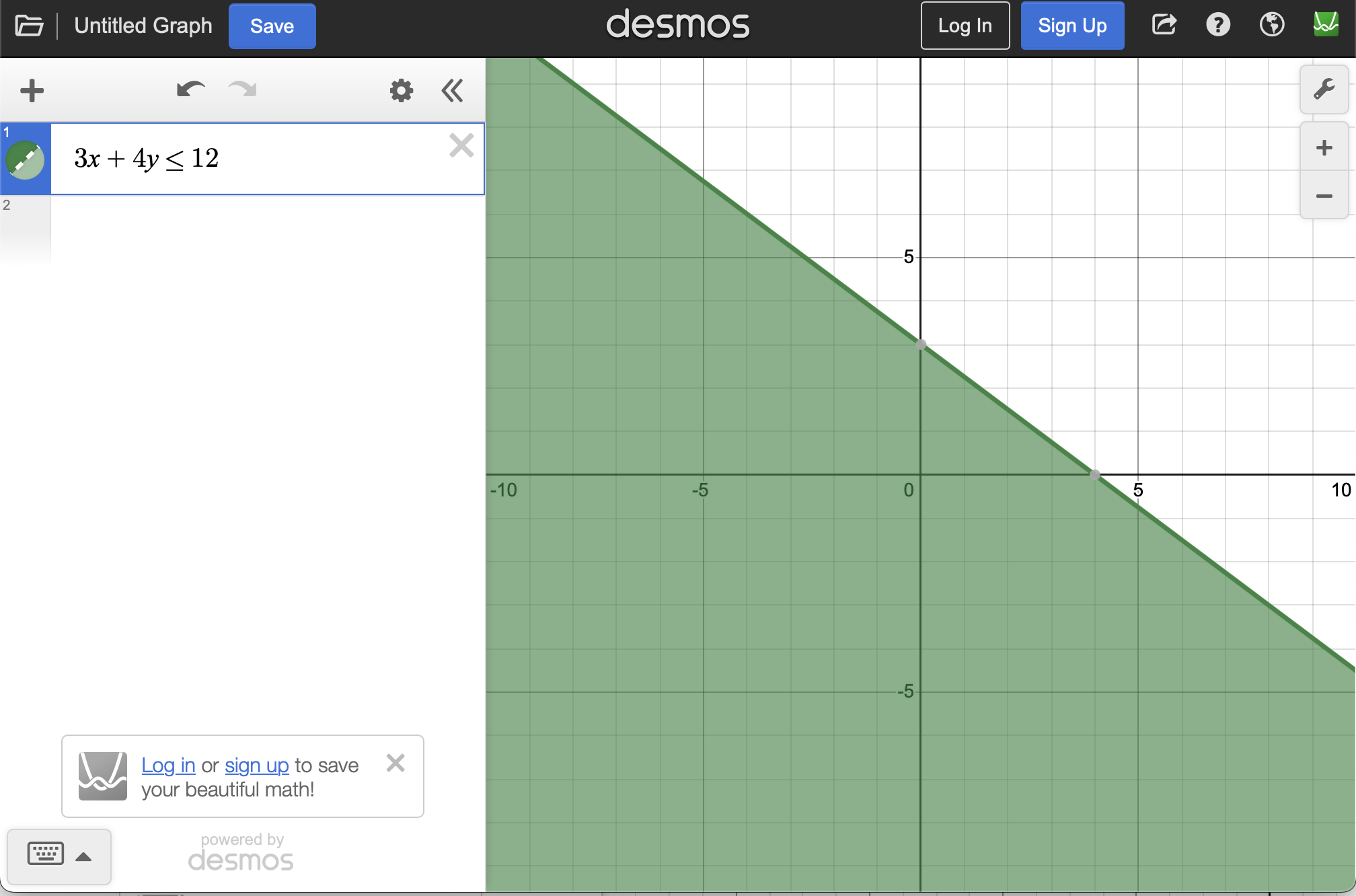
Task: Click the Sign Up button
Action: pos(1072,26)
